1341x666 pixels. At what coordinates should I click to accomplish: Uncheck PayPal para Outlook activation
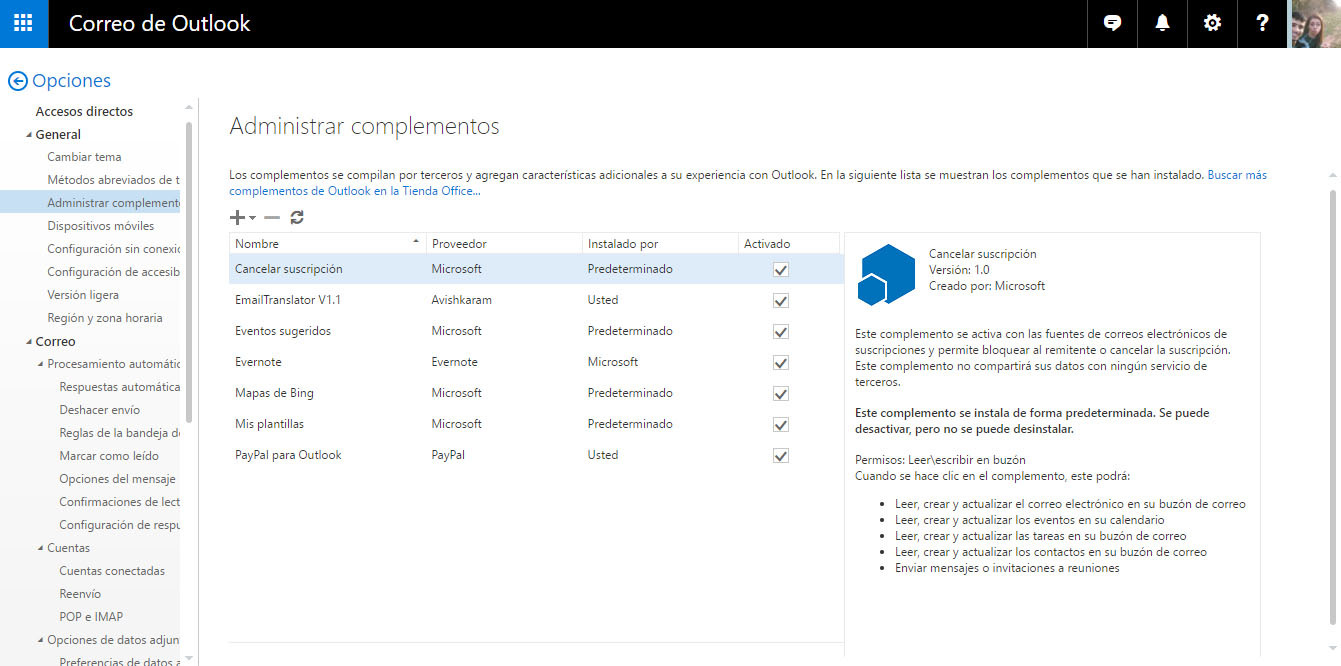pos(780,455)
